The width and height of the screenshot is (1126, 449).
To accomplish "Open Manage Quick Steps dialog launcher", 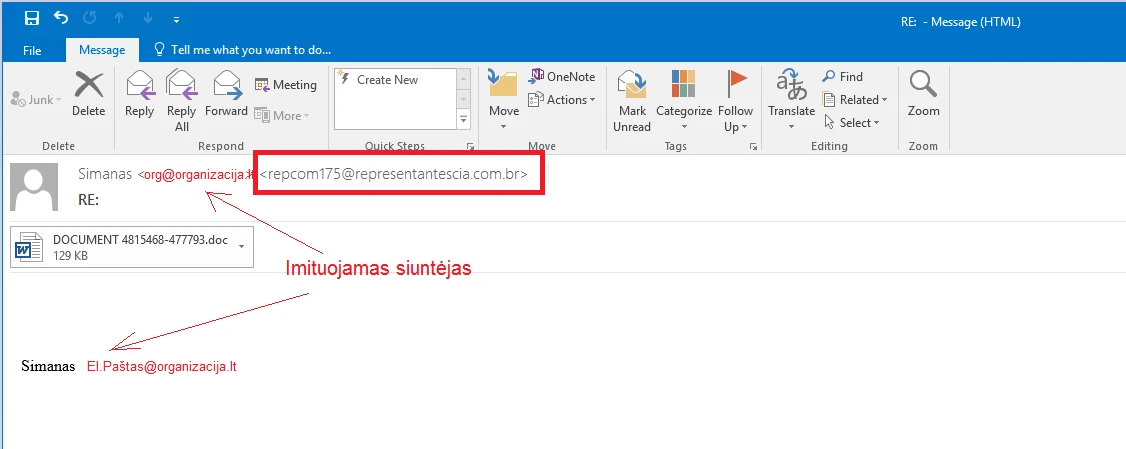I will 470,147.
